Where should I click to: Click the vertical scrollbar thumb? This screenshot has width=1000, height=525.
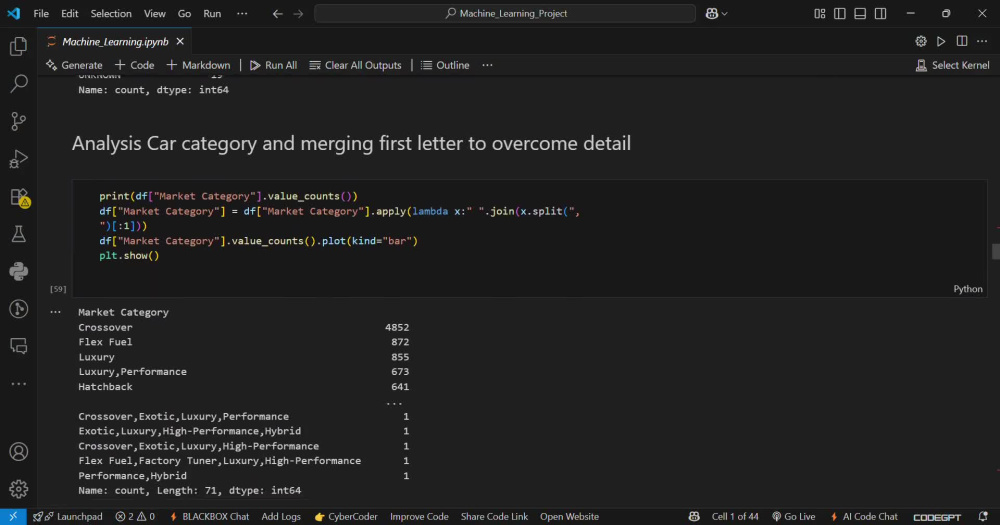[996, 251]
